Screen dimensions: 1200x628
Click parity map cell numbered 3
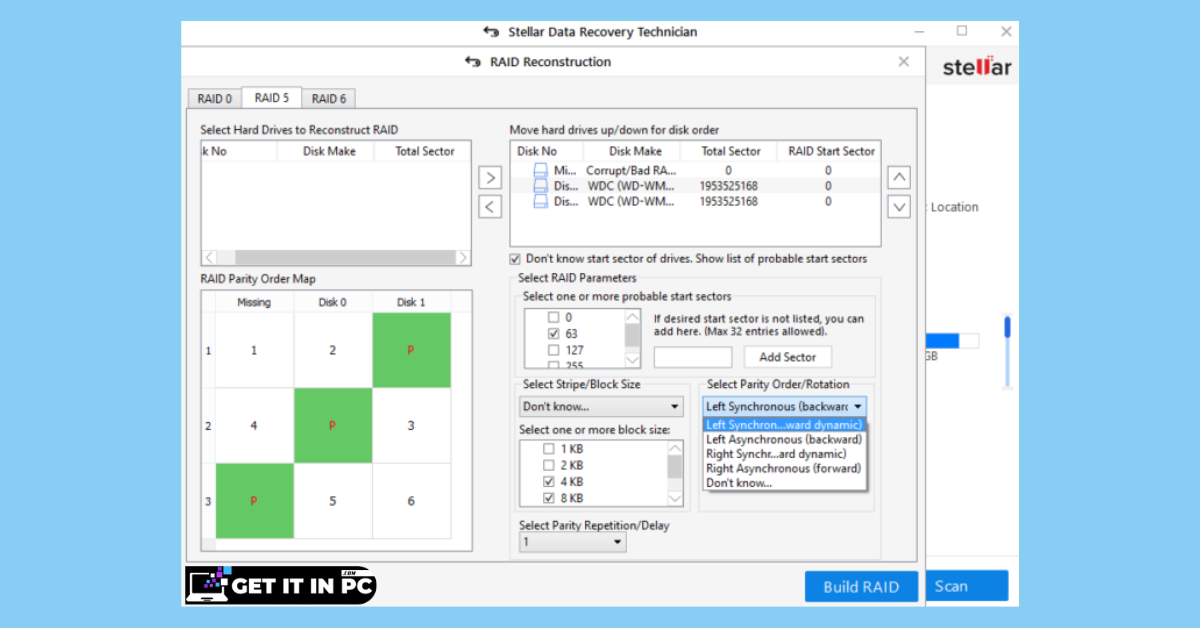[411, 426]
